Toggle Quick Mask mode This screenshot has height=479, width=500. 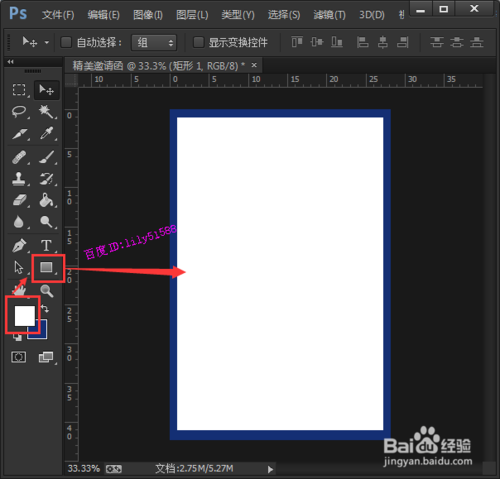coord(19,357)
